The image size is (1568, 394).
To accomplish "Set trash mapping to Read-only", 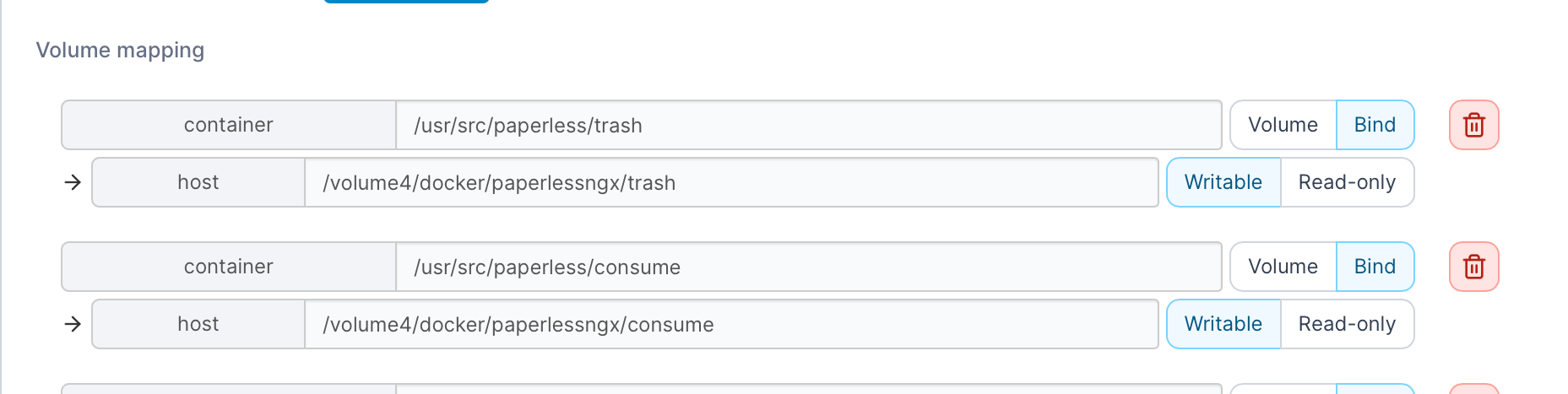I will [x=1347, y=182].
